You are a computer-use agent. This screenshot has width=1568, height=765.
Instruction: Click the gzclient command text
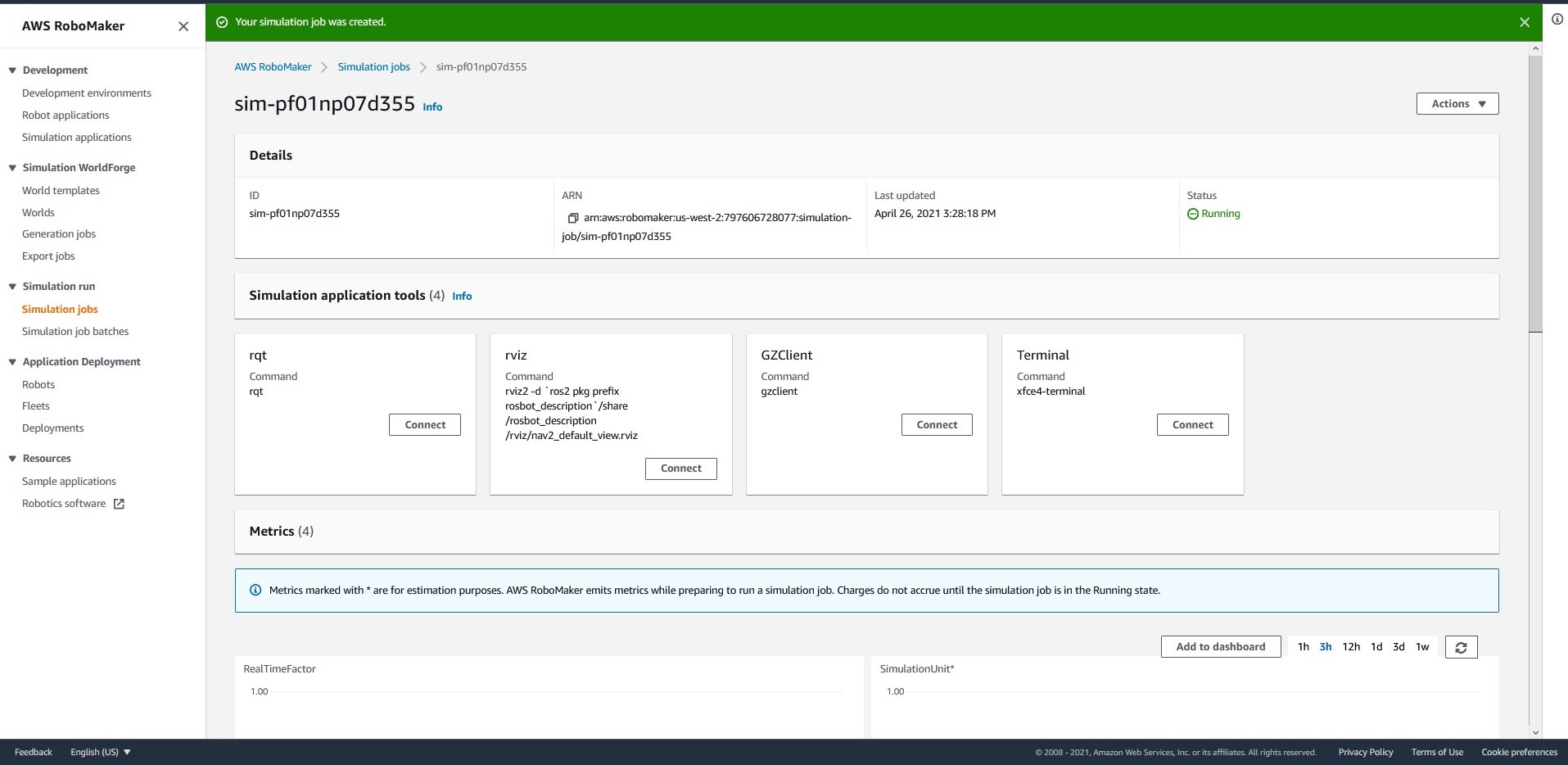point(779,392)
